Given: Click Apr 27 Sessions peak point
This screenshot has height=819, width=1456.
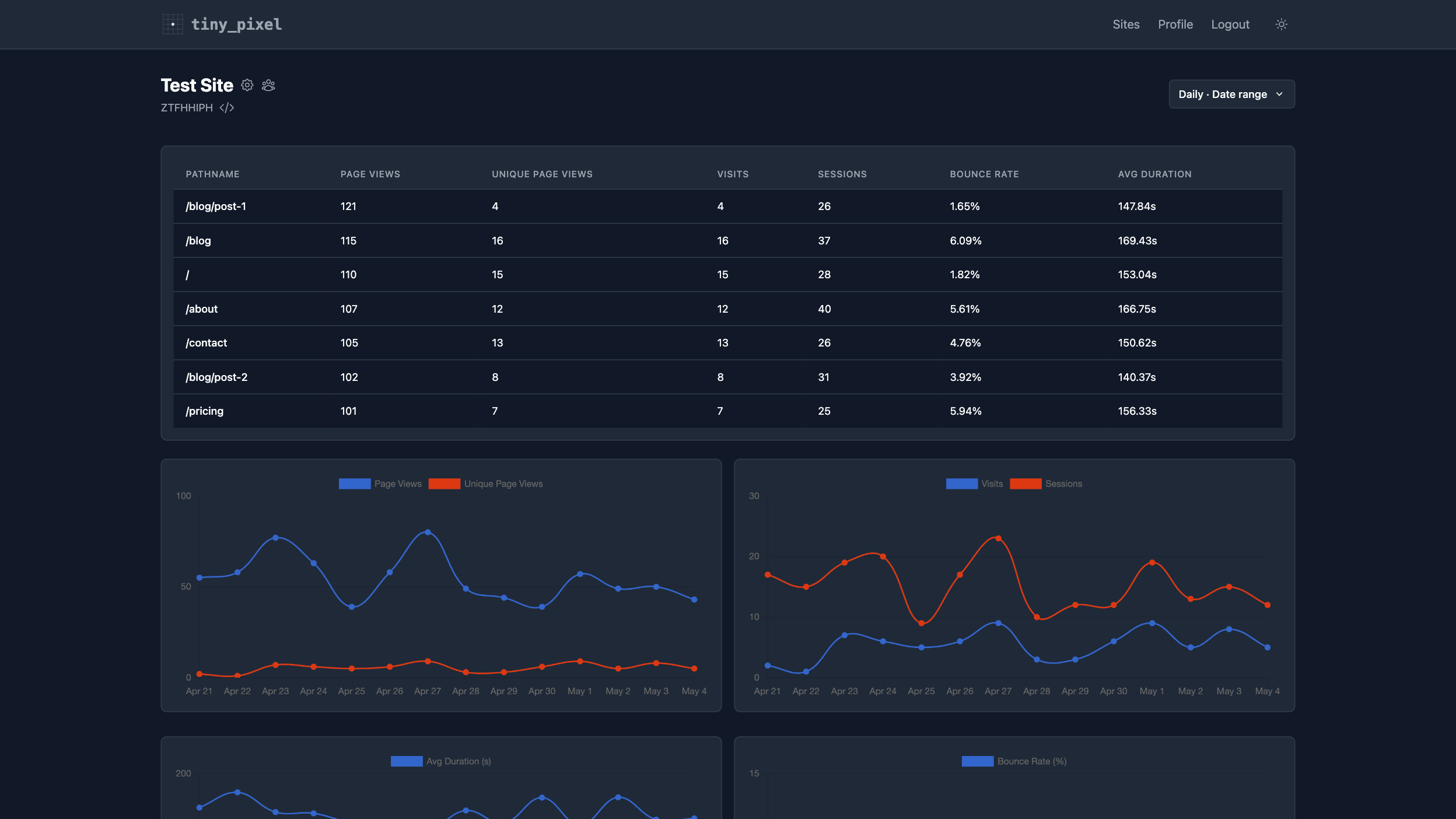Looking at the screenshot, I should point(998,538).
